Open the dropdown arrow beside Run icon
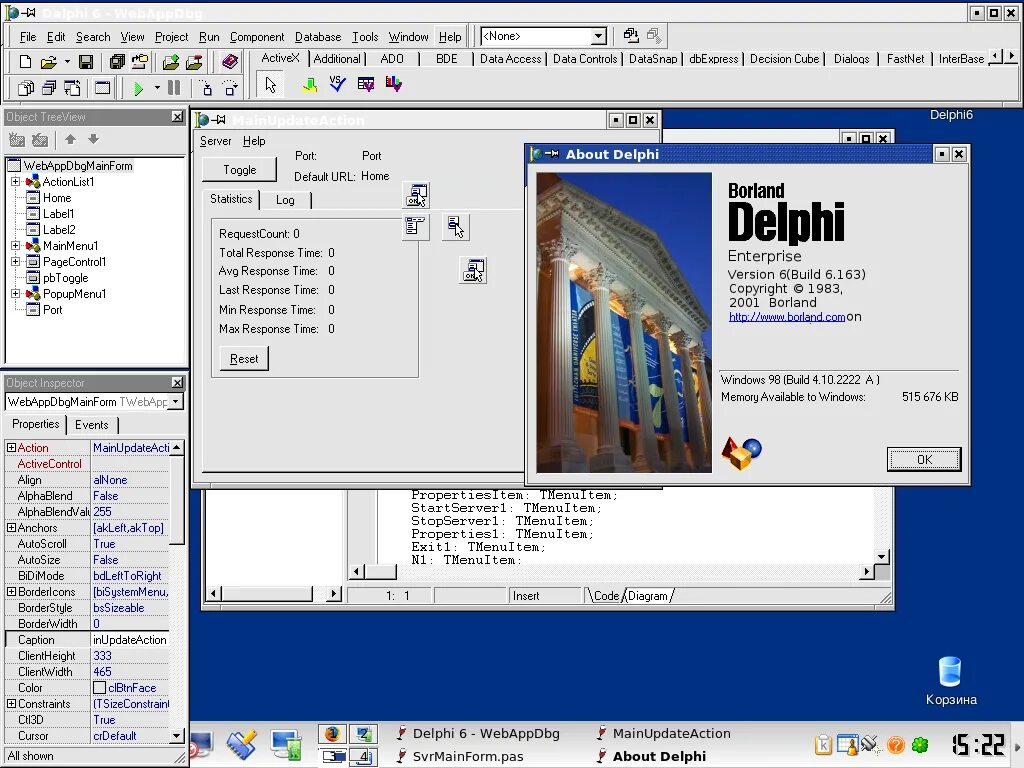The image size is (1024, 768). click(x=157, y=88)
